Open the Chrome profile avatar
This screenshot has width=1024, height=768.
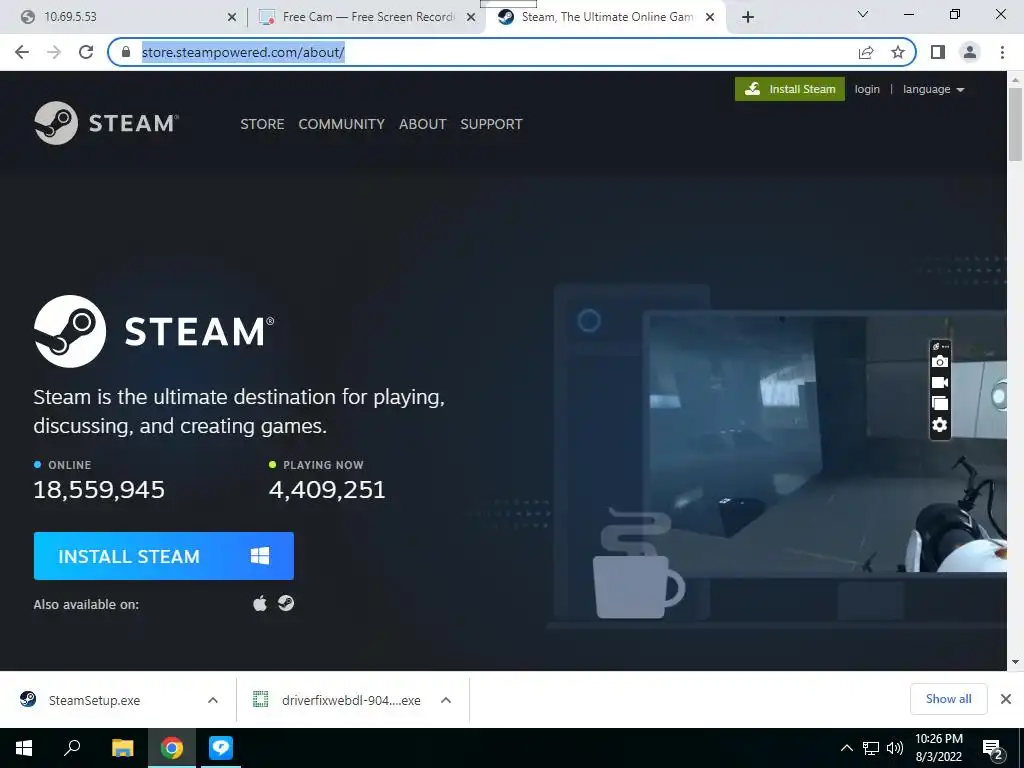970,52
